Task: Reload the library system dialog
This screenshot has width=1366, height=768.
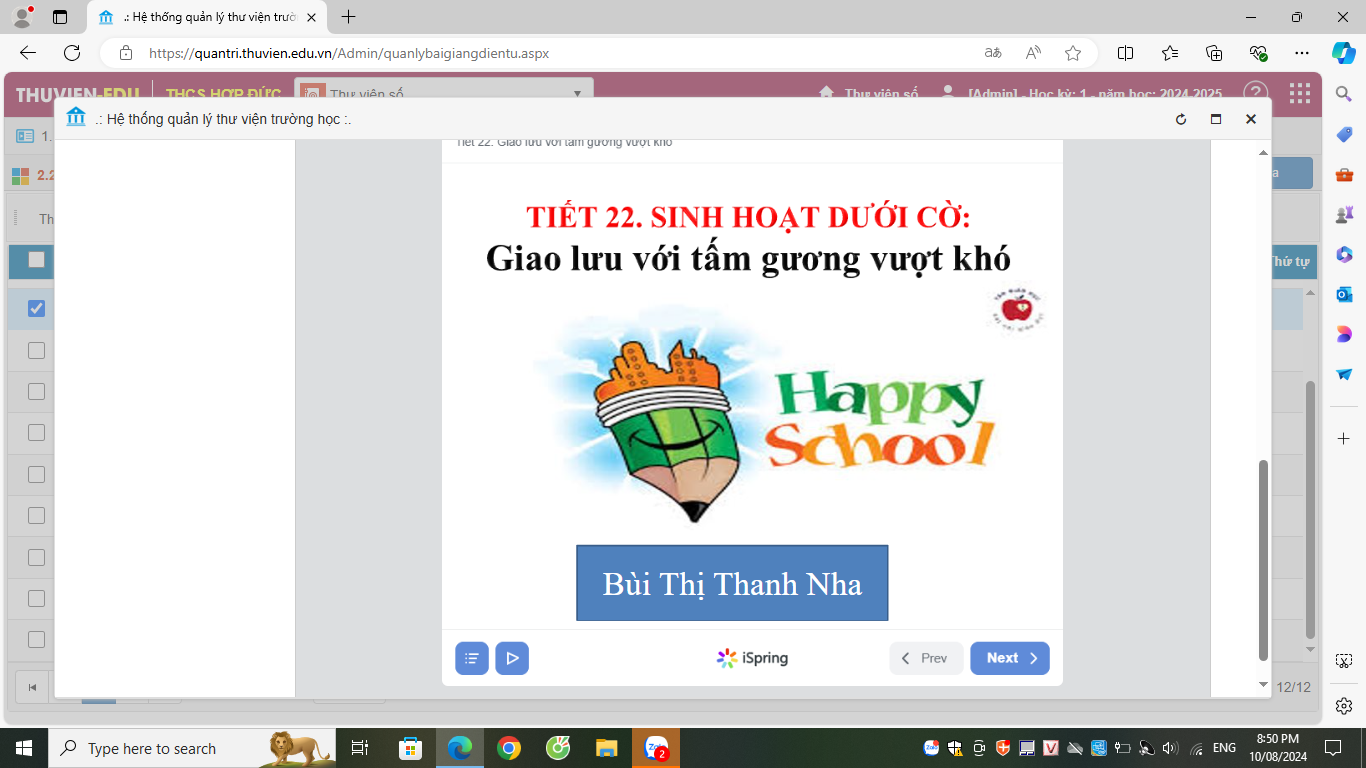Action: tap(1181, 119)
